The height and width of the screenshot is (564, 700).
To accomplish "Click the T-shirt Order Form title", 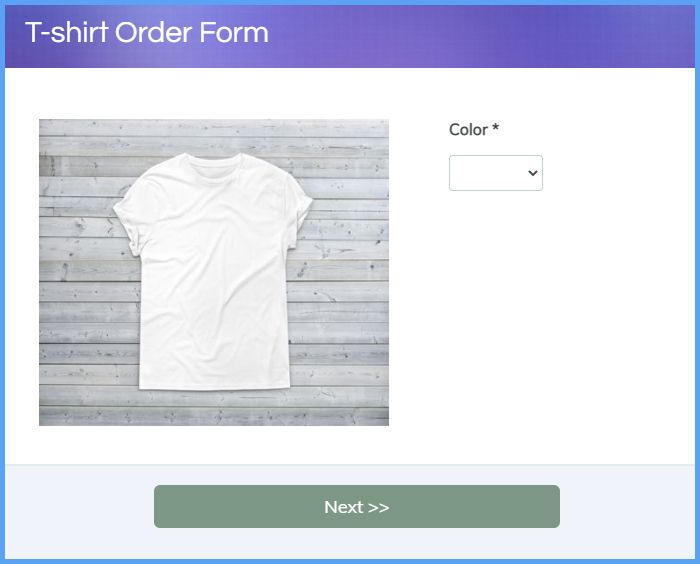I will [x=147, y=33].
